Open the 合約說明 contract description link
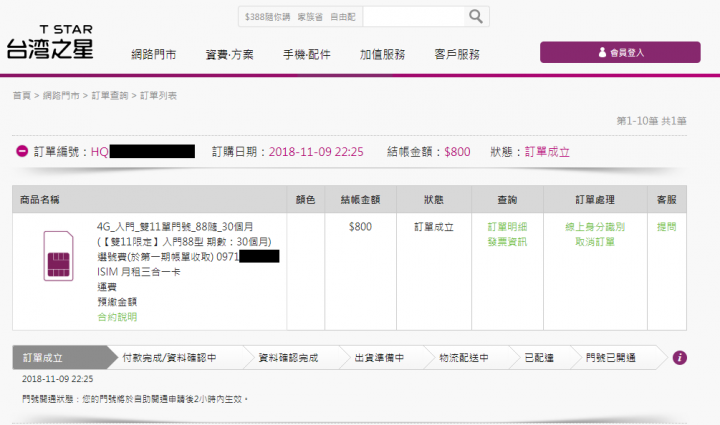The height and width of the screenshot is (425, 720). pos(117,317)
